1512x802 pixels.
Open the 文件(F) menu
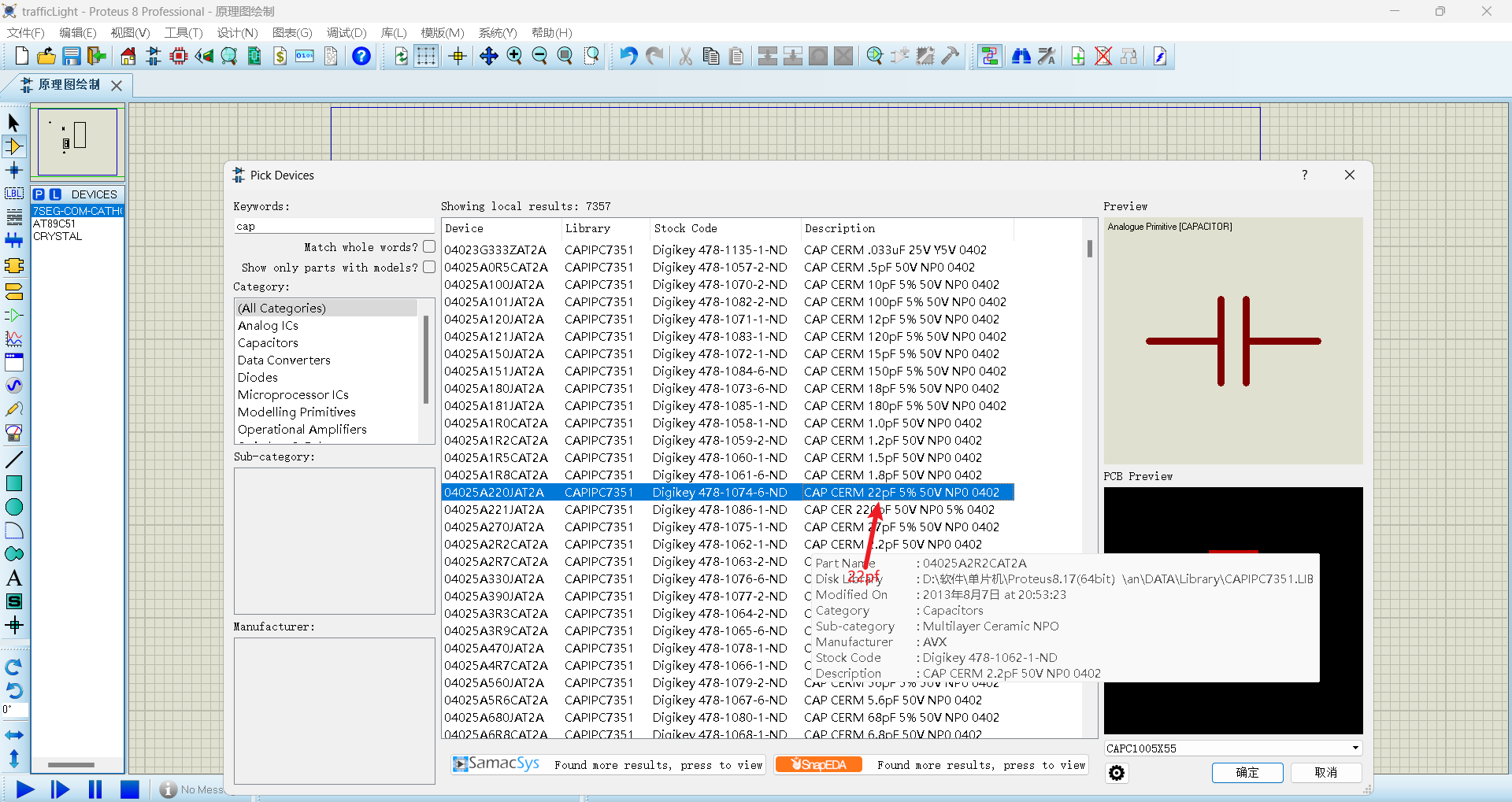click(x=25, y=32)
